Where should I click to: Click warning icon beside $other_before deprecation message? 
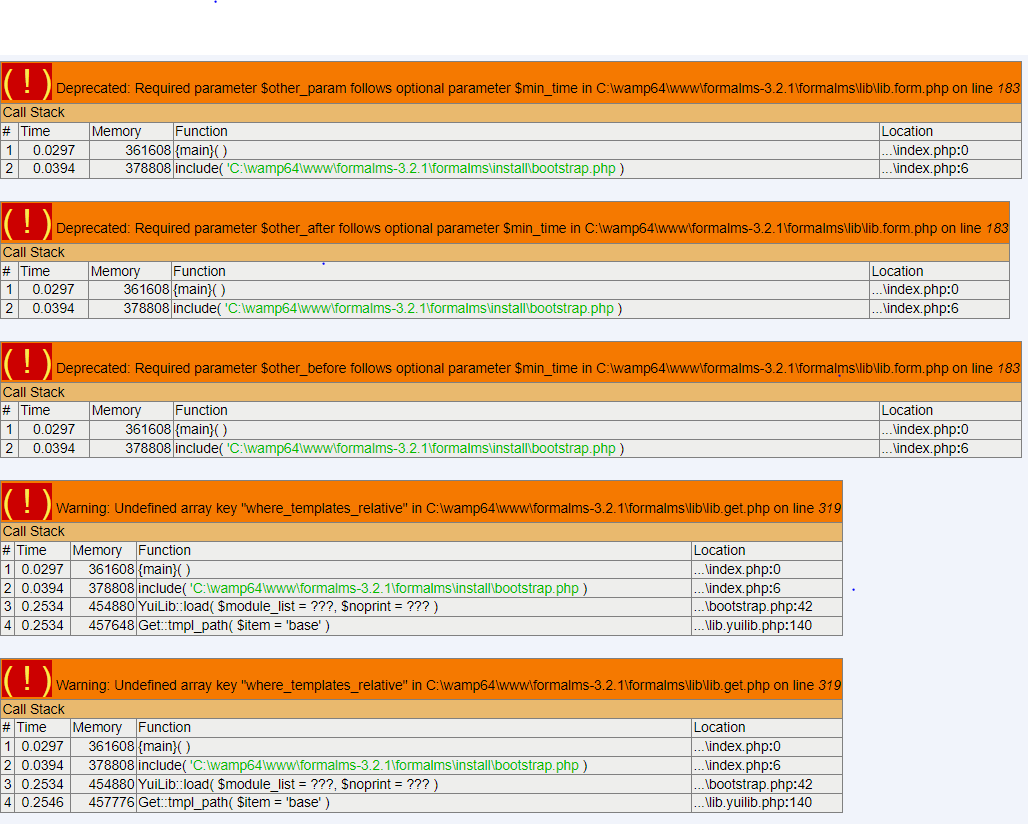click(27, 362)
